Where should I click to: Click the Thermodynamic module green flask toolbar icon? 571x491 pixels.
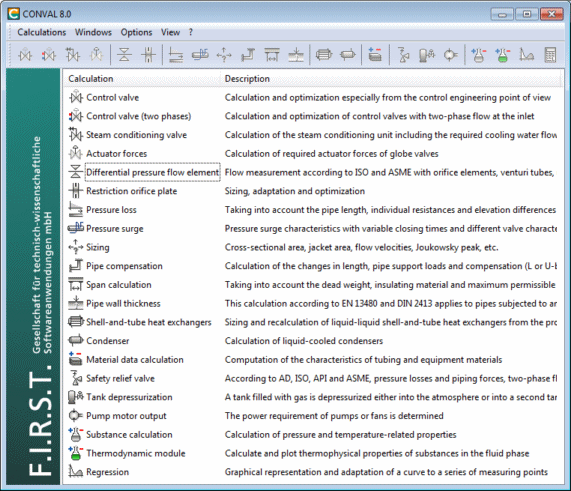(x=503, y=55)
